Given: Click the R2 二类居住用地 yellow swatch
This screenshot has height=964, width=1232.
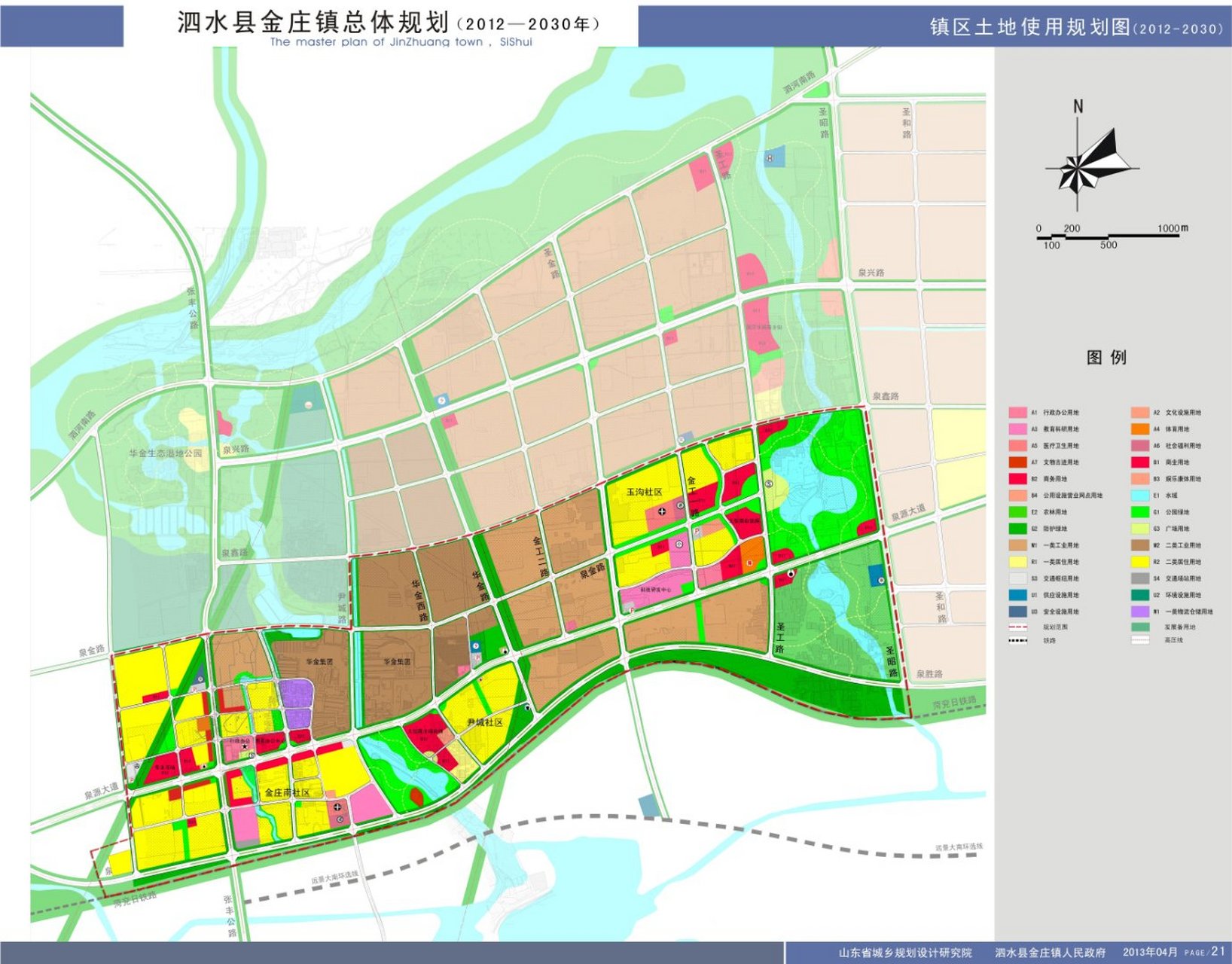Looking at the screenshot, I should 1140,562.
